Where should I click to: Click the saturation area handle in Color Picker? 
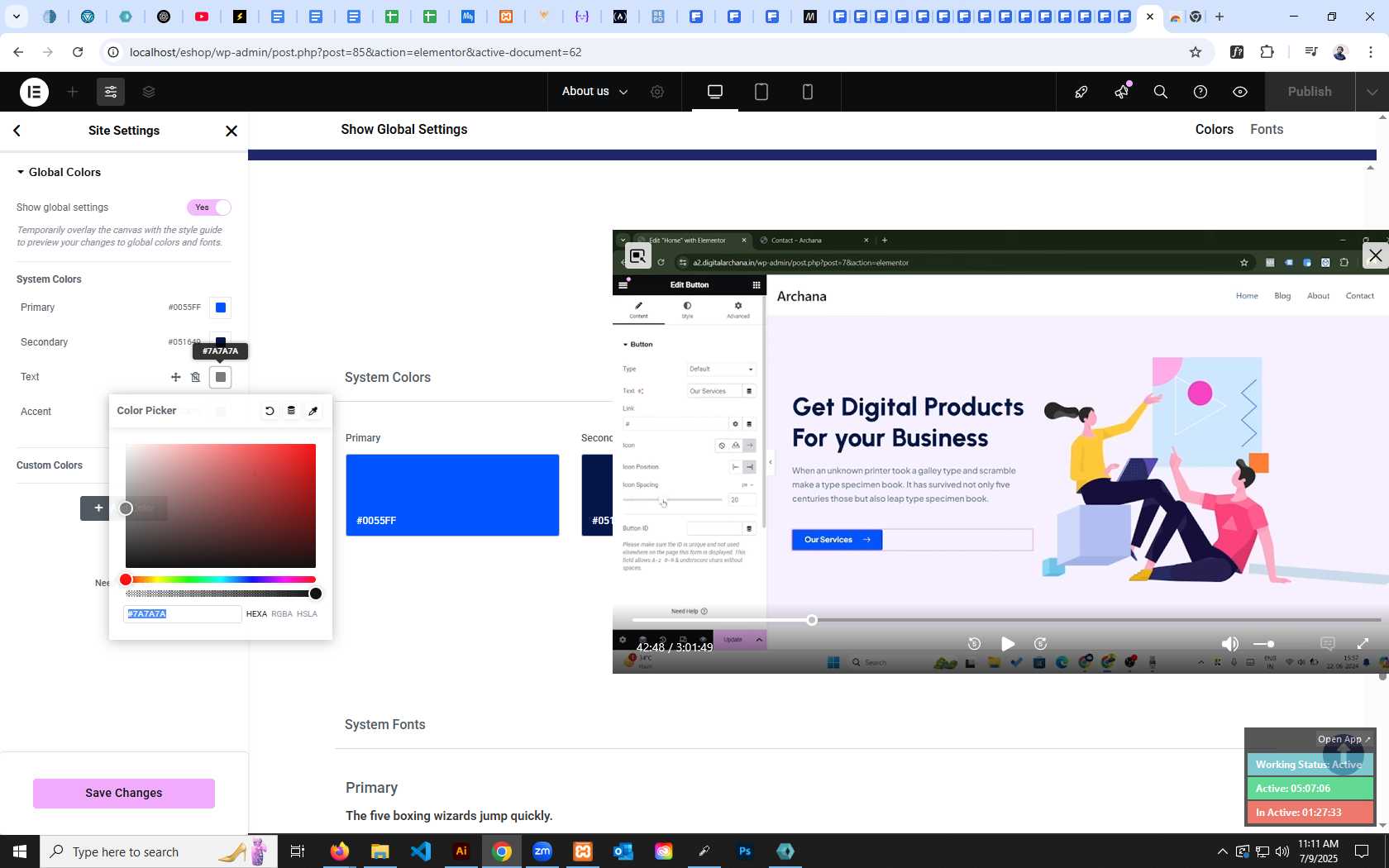(126, 508)
